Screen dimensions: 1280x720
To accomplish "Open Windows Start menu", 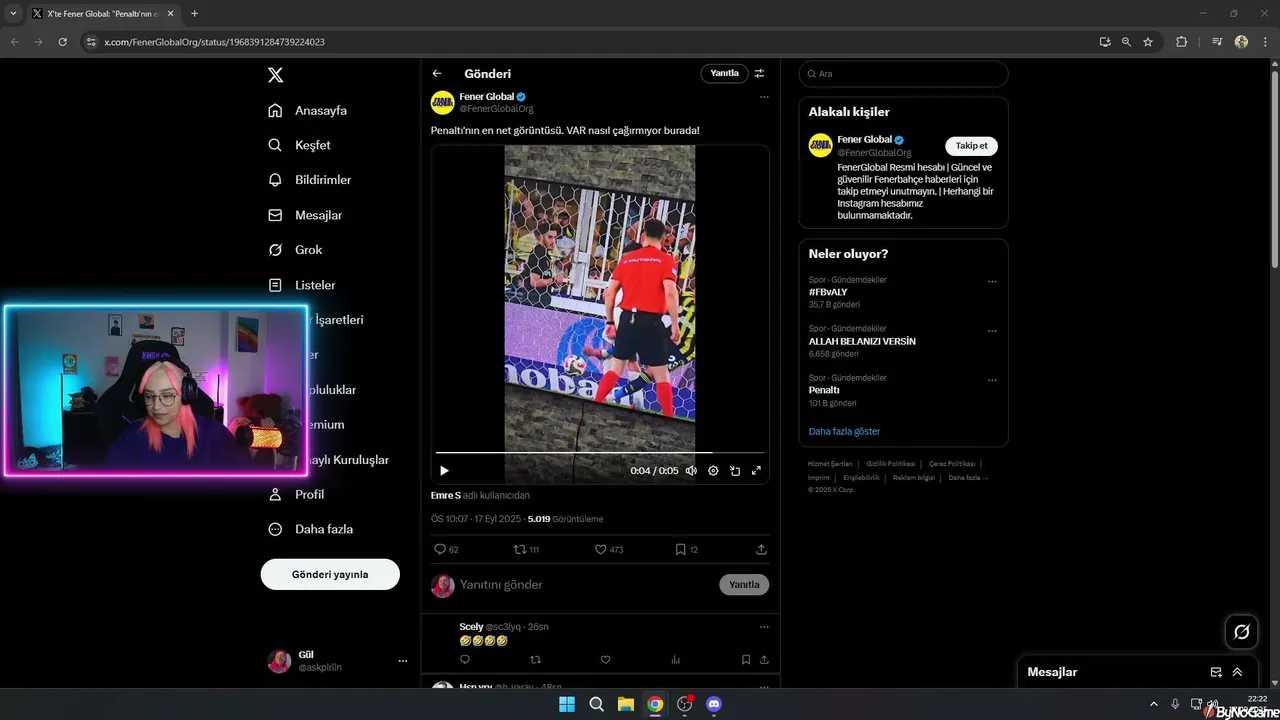I will pyautogui.click(x=567, y=704).
